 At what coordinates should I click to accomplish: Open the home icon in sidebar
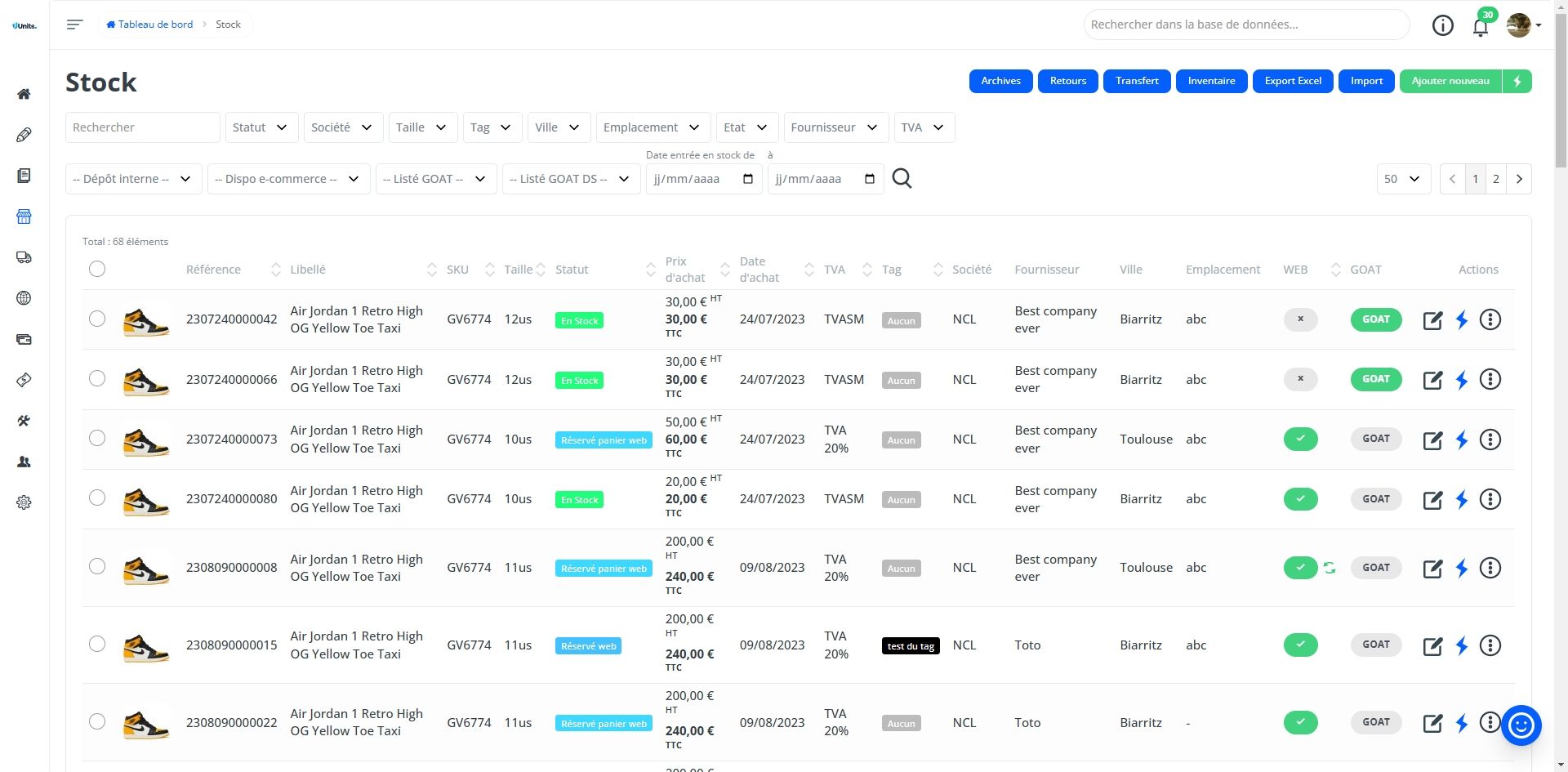24,94
